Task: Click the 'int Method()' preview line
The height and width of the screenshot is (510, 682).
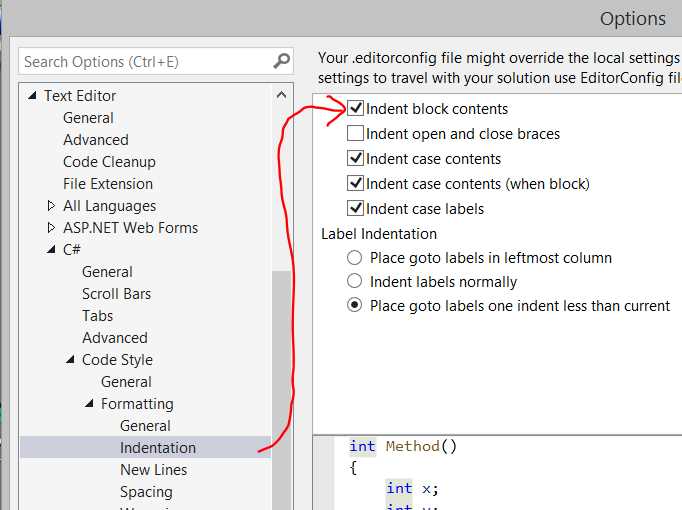Action: [x=403, y=446]
